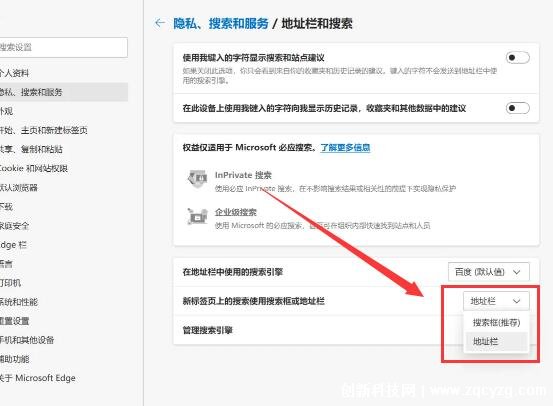Viewport: 553px width, 406px height.
Task: Click the InPrivate 搜索 title text
Action: [243, 175]
